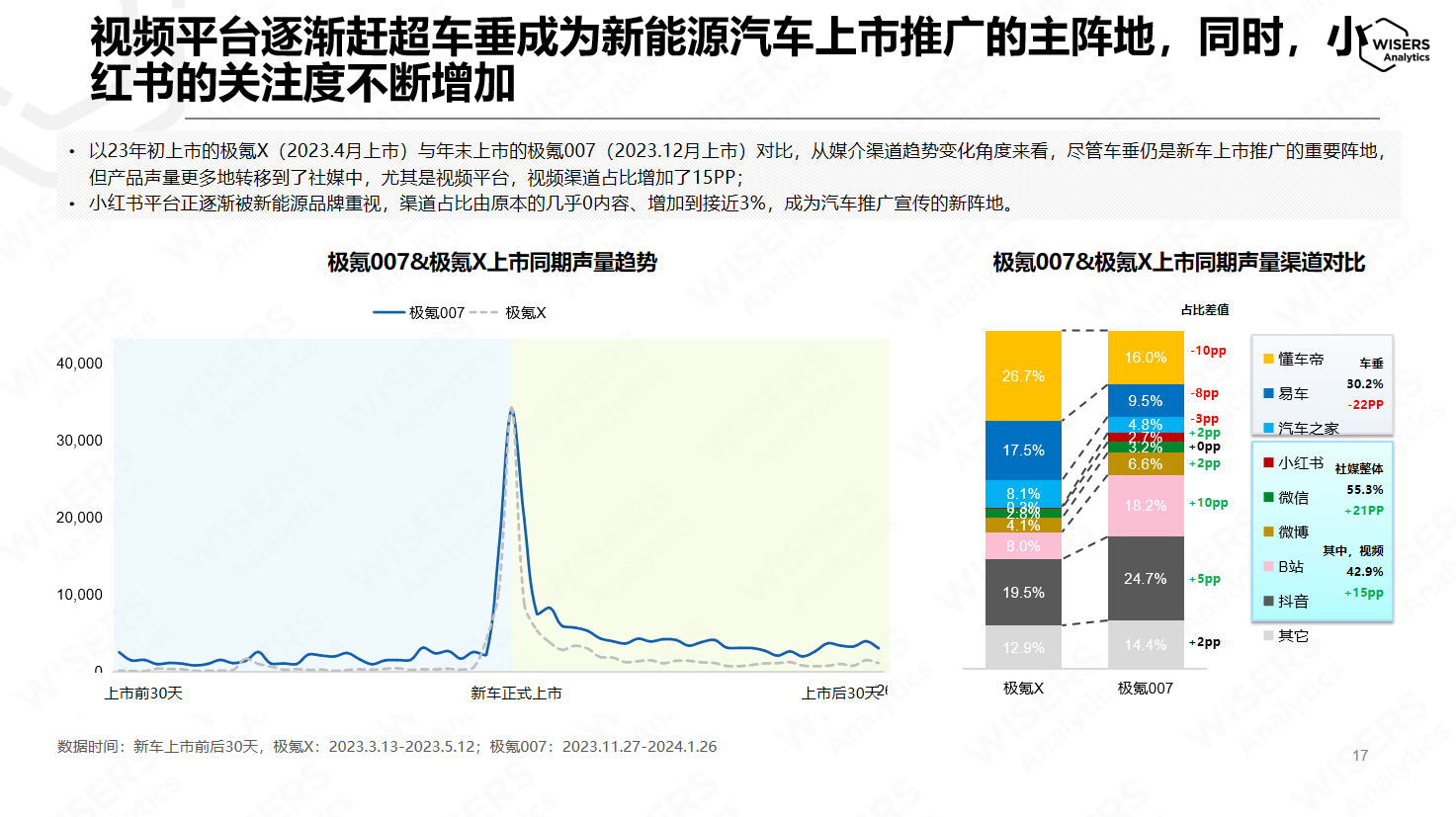Click the 汽车之家 legend label
Image resolution: width=1456 pixels, height=817 pixels.
tap(1308, 428)
